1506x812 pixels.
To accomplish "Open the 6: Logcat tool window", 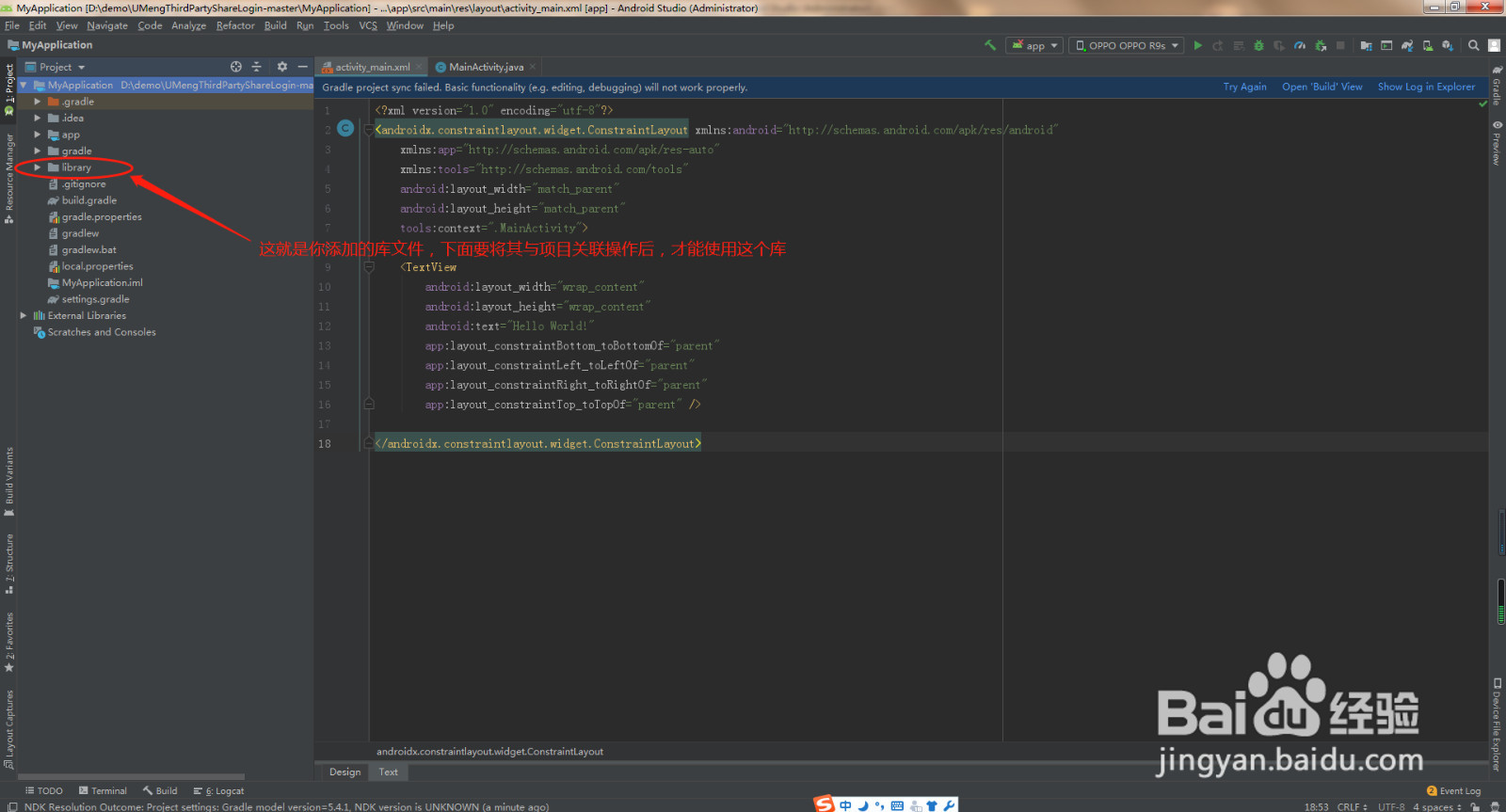I will (218, 790).
